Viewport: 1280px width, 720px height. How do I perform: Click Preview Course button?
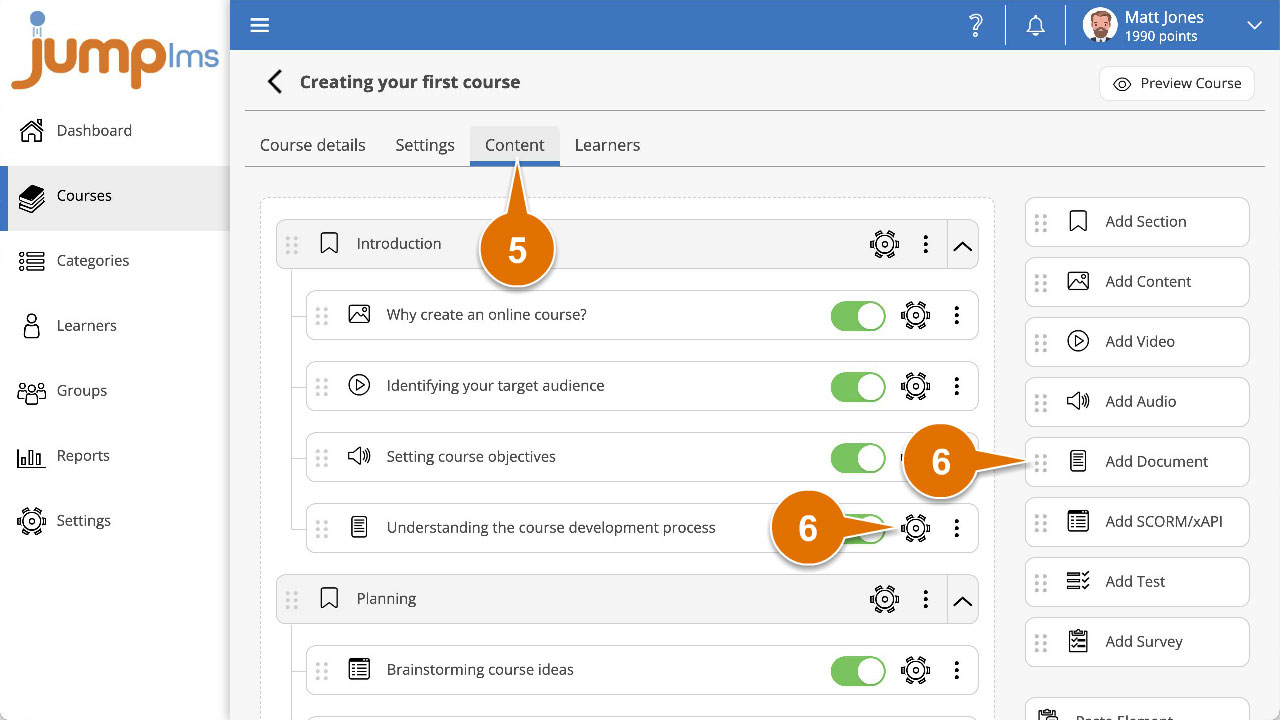[x=1177, y=84]
